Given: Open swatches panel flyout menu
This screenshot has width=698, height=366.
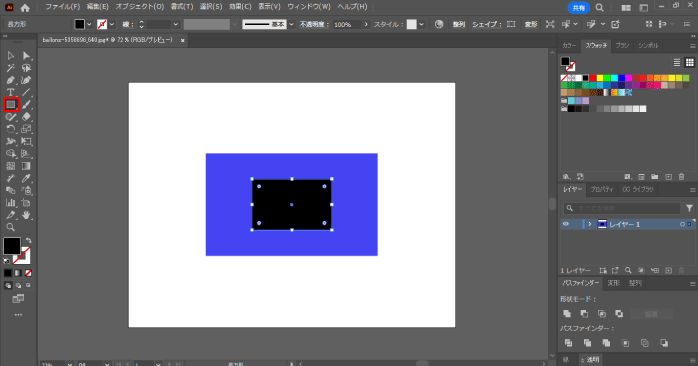Looking at the screenshot, I should click(x=692, y=46).
